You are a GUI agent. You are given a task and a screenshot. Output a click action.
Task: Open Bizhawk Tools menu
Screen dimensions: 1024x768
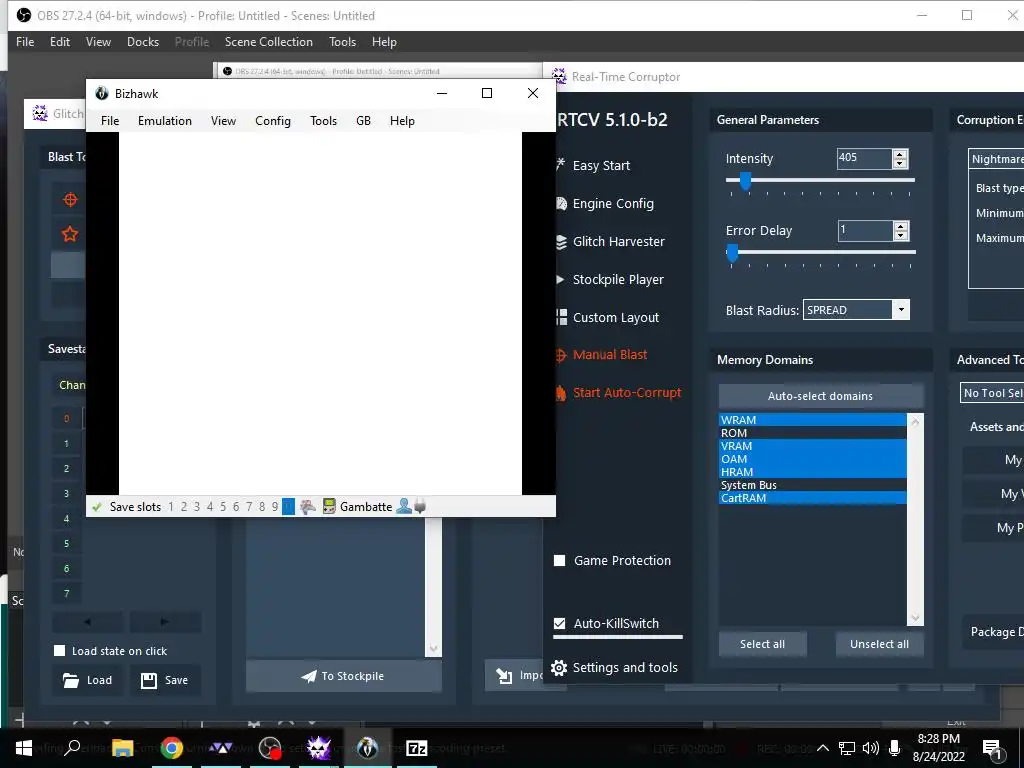point(323,121)
